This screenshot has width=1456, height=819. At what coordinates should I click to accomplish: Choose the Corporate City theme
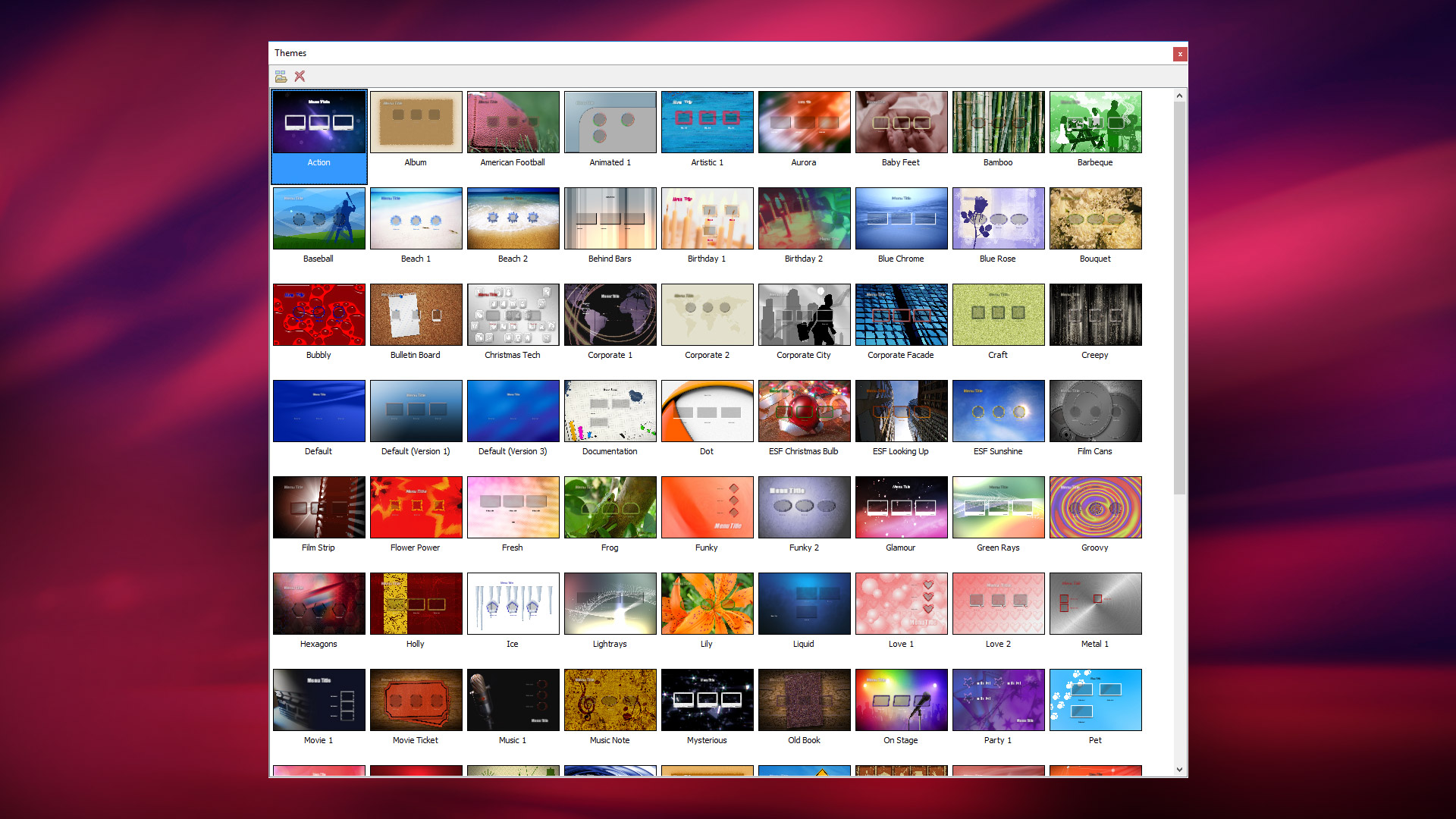(x=804, y=314)
